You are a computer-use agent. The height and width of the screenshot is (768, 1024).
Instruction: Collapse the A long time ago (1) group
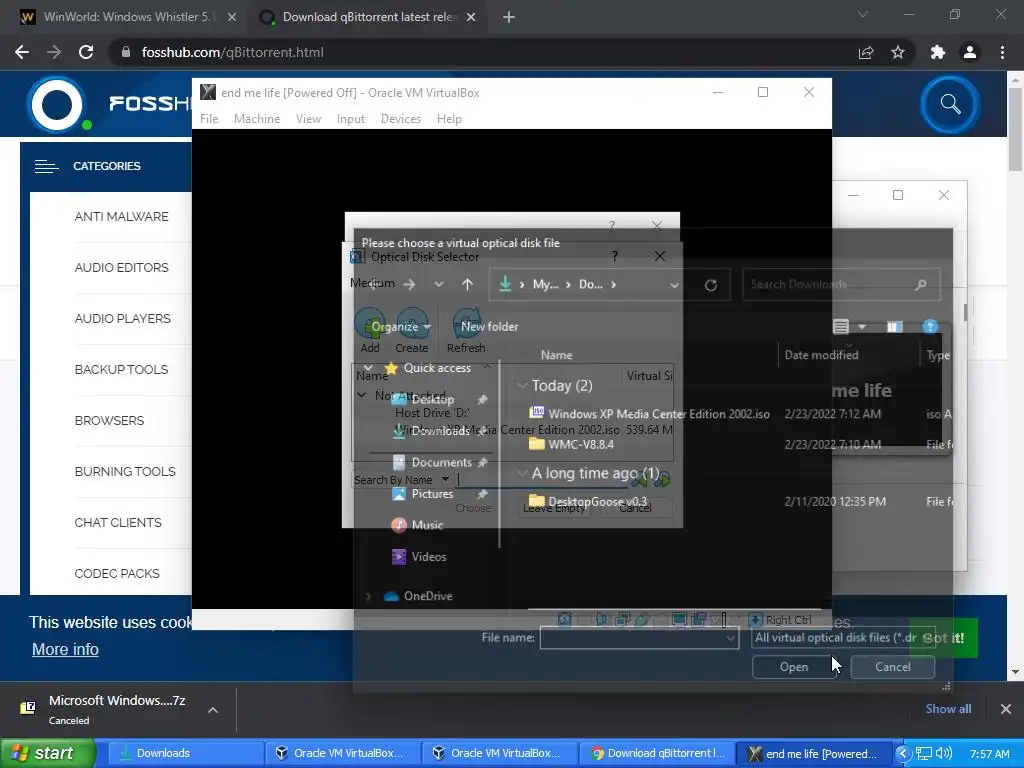[522, 473]
